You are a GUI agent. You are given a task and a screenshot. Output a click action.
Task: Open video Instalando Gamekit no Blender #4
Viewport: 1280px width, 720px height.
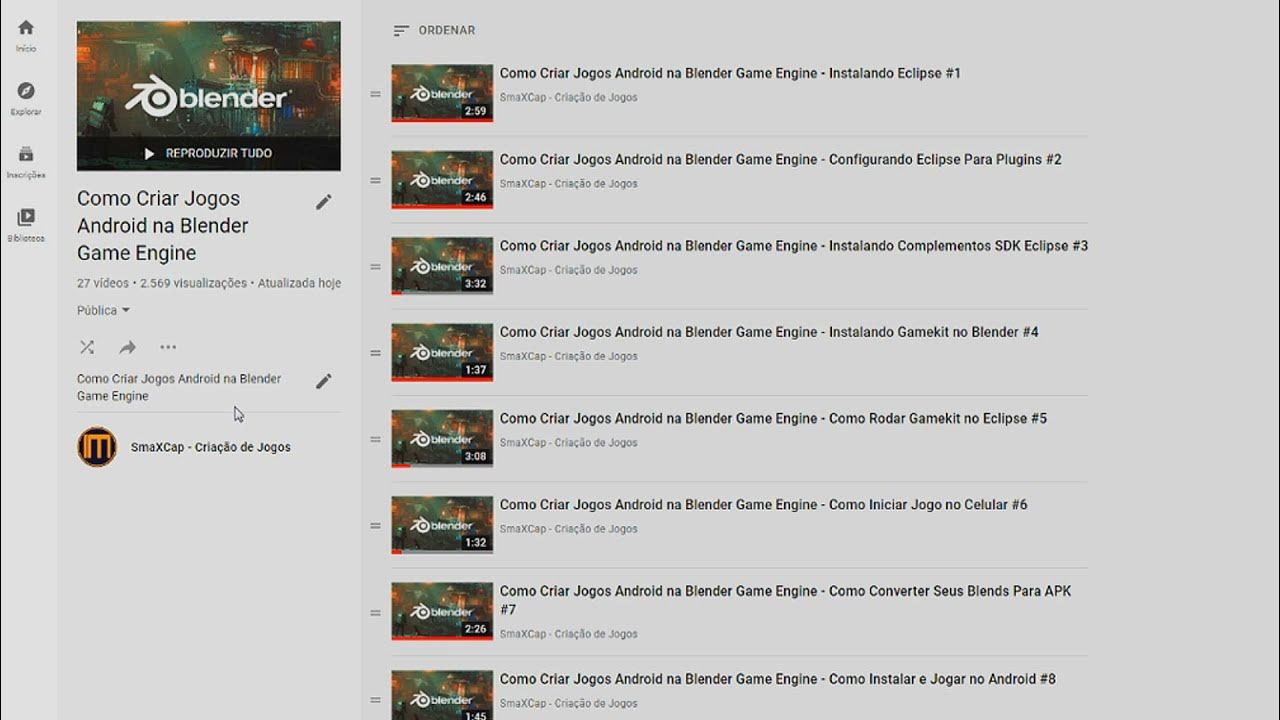(x=769, y=332)
